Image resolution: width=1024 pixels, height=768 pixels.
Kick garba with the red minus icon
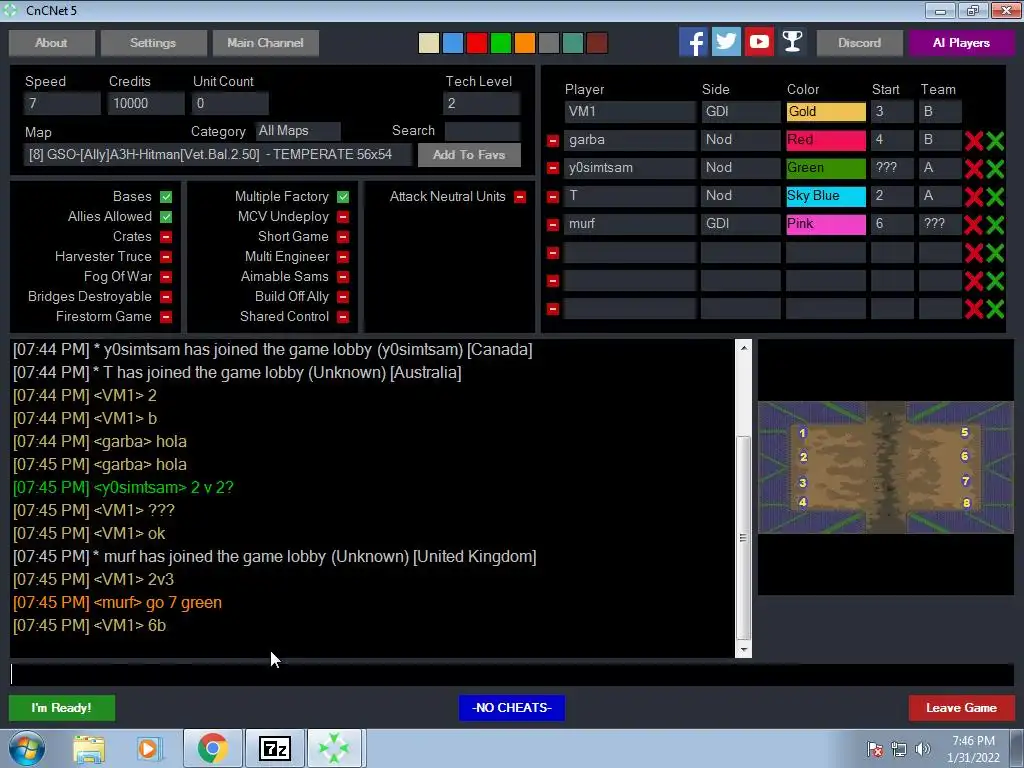pos(552,140)
